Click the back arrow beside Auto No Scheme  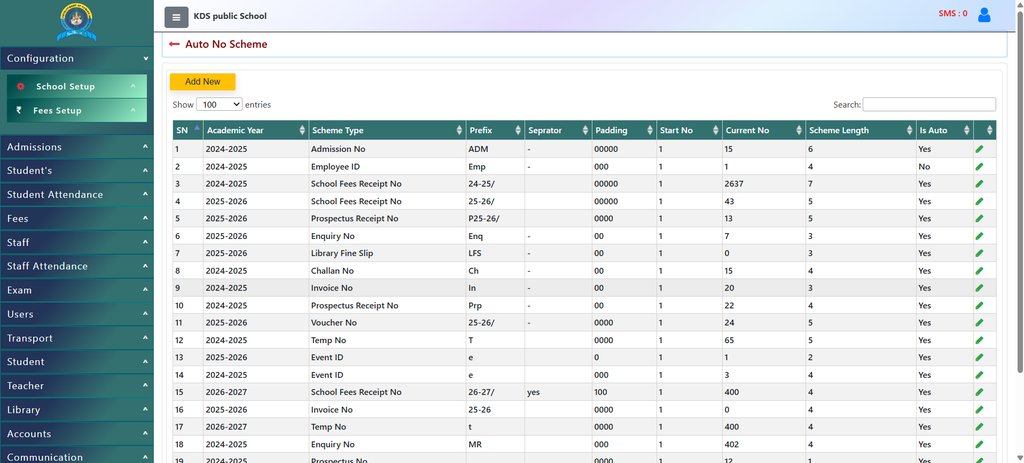174,44
